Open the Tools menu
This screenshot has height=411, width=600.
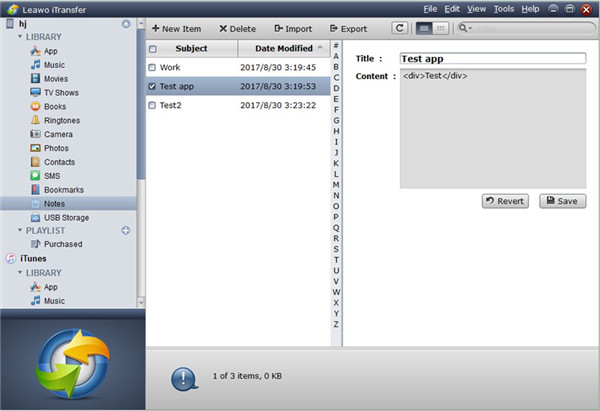(x=504, y=9)
